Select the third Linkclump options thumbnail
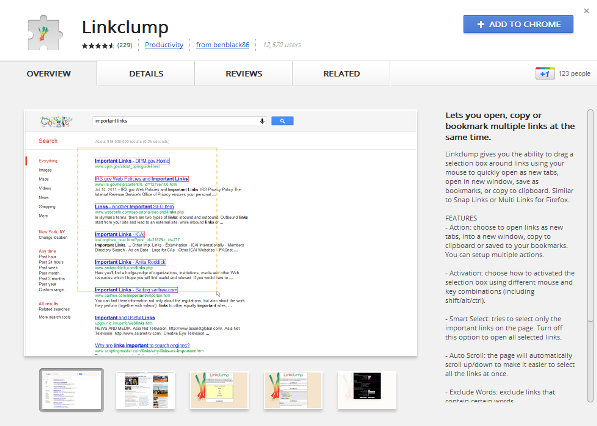 click(219, 390)
